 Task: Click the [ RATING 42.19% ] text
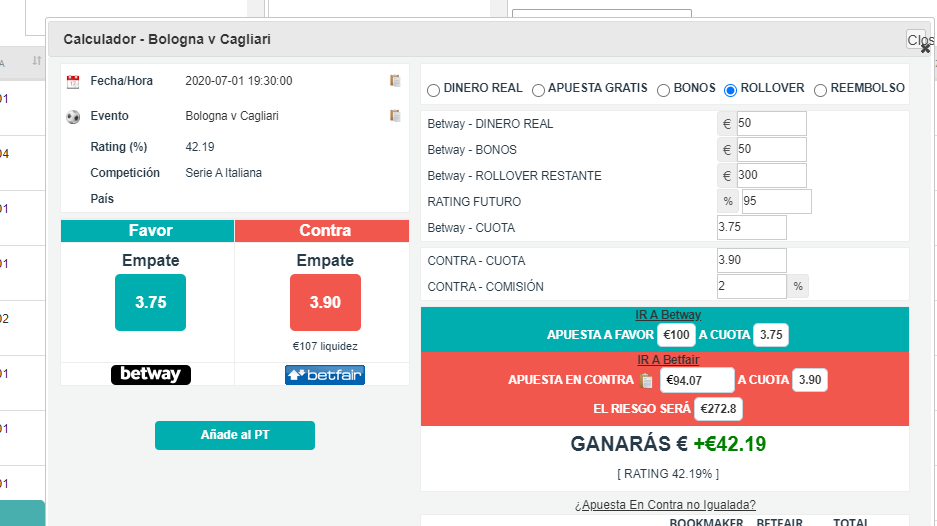pyautogui.click(x=667, y=474)
